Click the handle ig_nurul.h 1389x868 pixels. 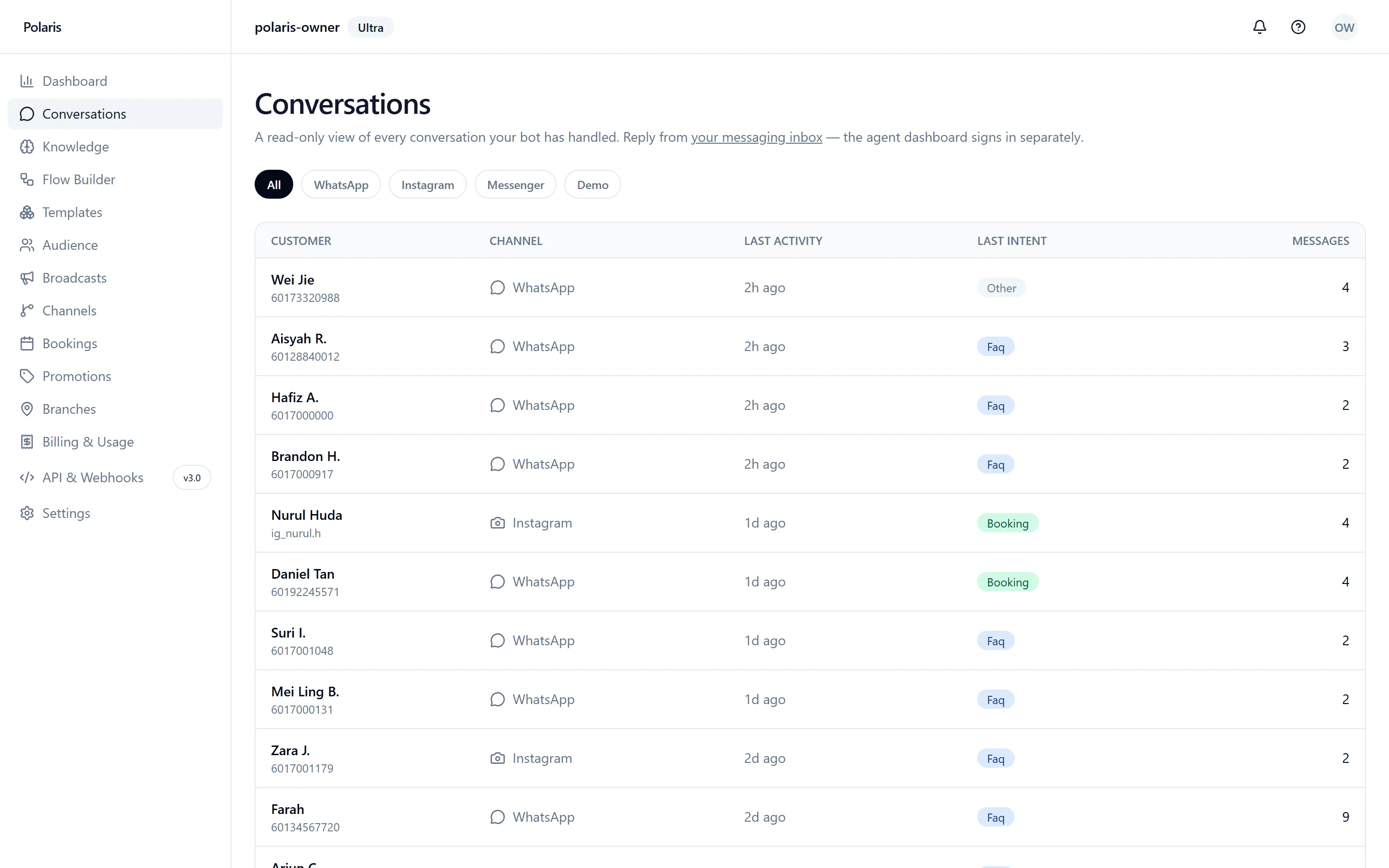[x=296, y=533]
